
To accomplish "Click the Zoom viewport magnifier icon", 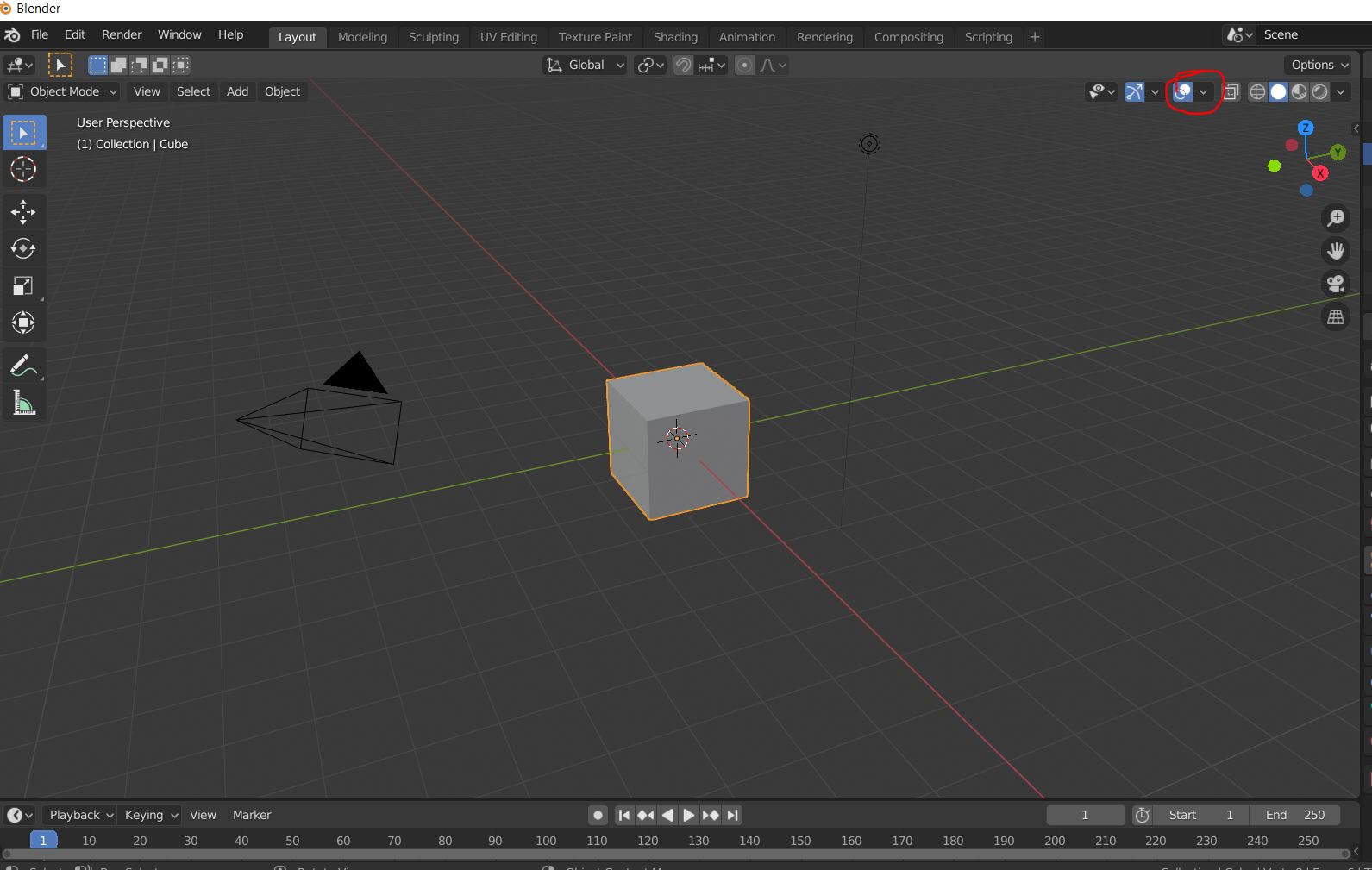I will pyautogui.click(x=1336, y=217).
